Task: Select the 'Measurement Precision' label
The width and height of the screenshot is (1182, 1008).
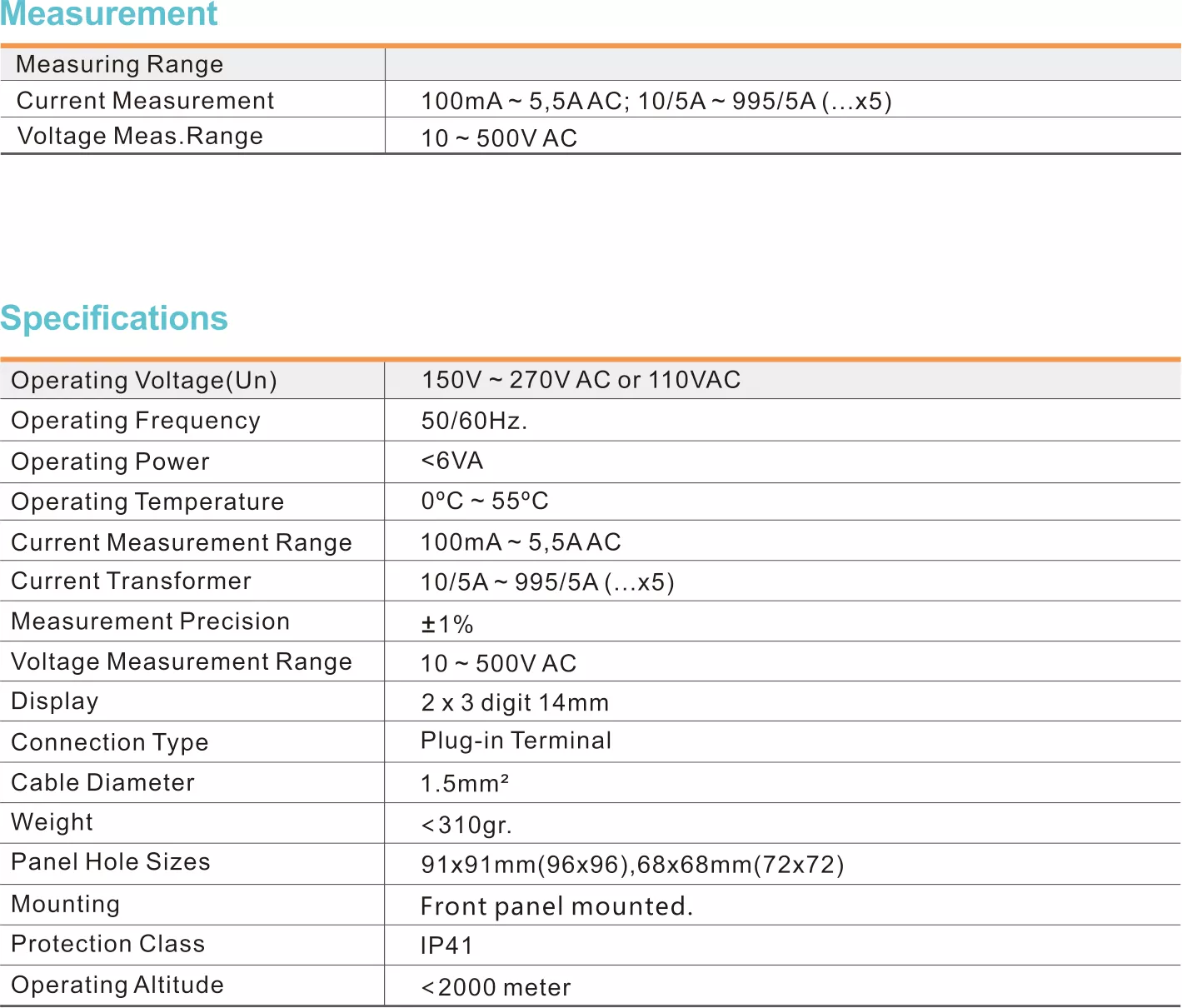Action: click(x=151, y=621)
